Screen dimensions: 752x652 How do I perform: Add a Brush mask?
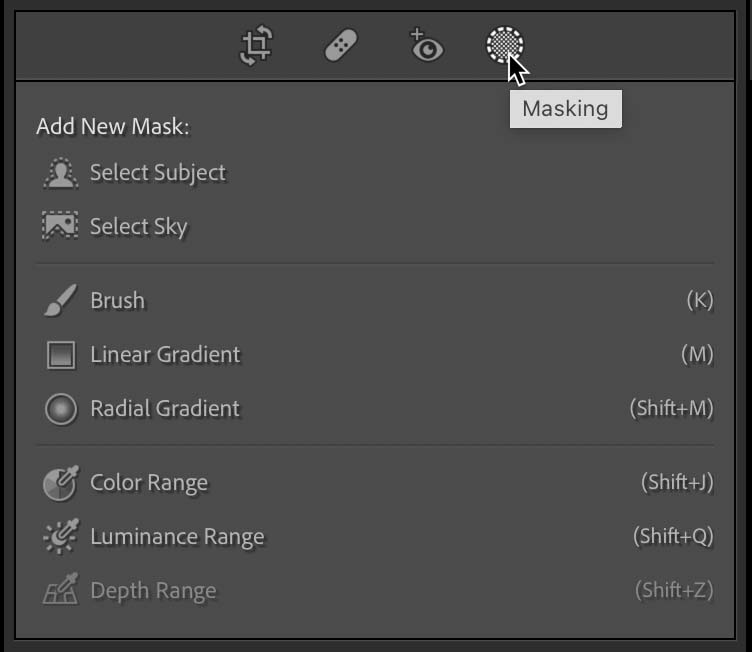(375, 300)
